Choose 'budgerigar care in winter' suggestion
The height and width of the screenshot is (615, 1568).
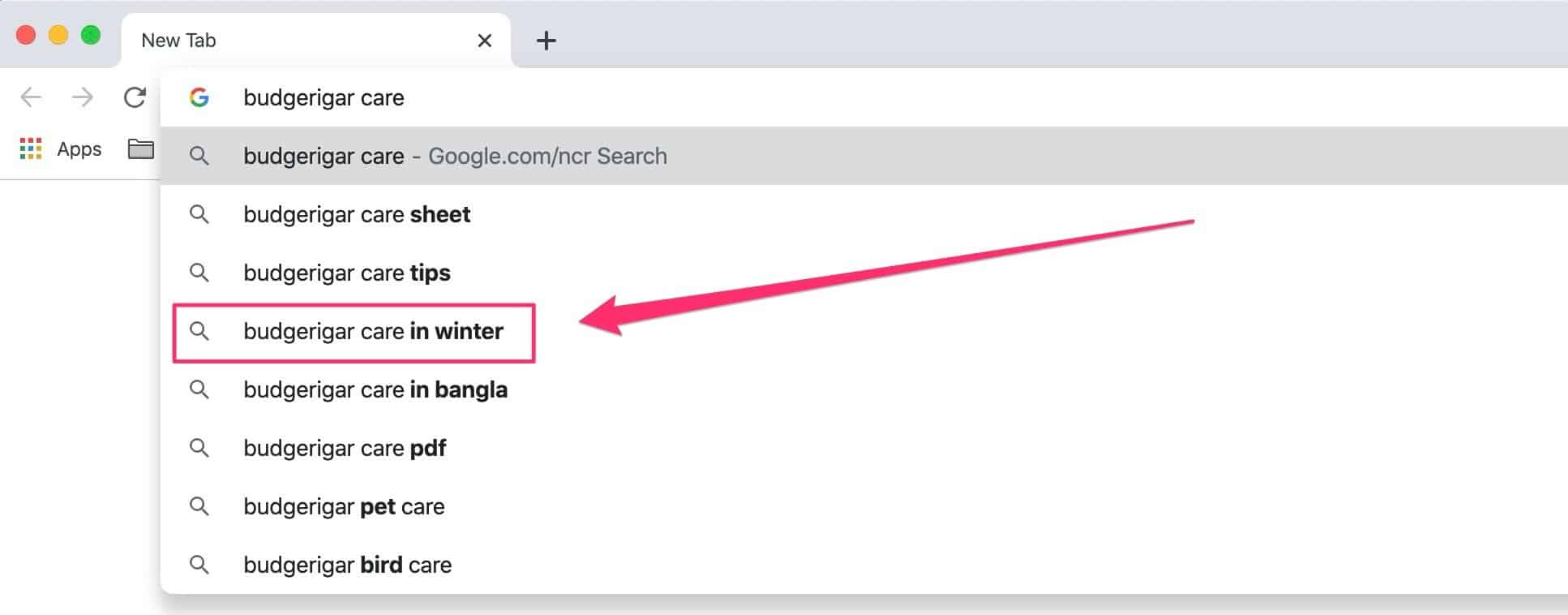(373, 331)
